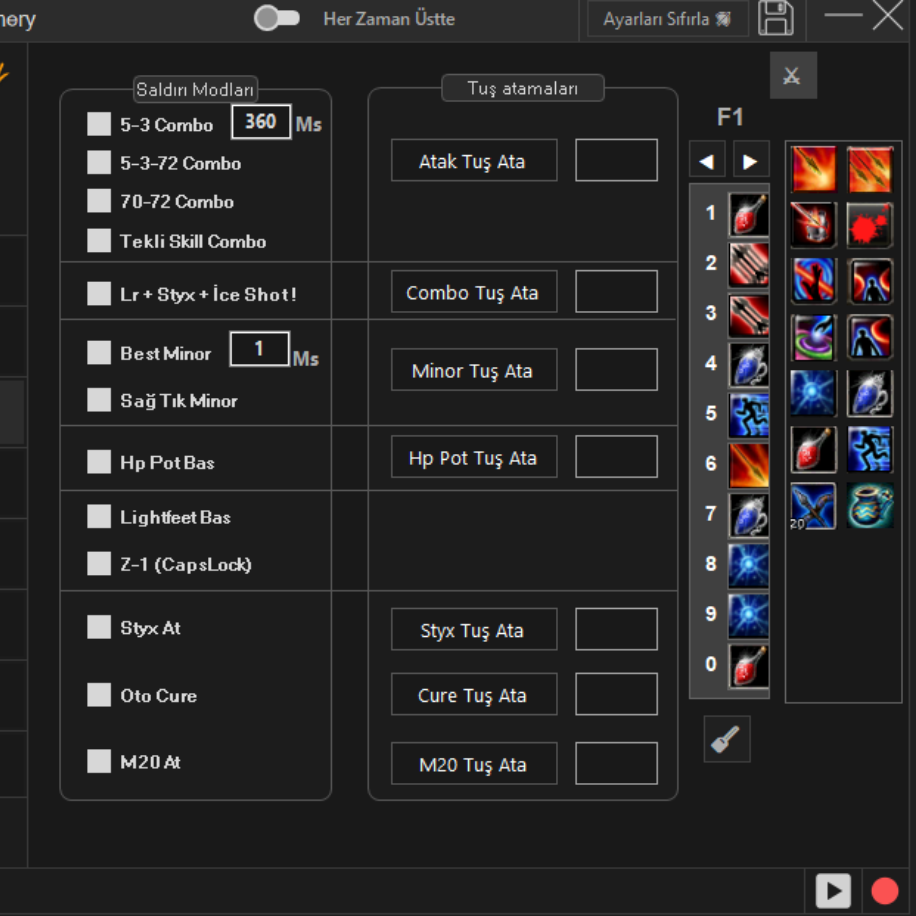Go to previous skill bar page arrow

[x=707, y=159]
